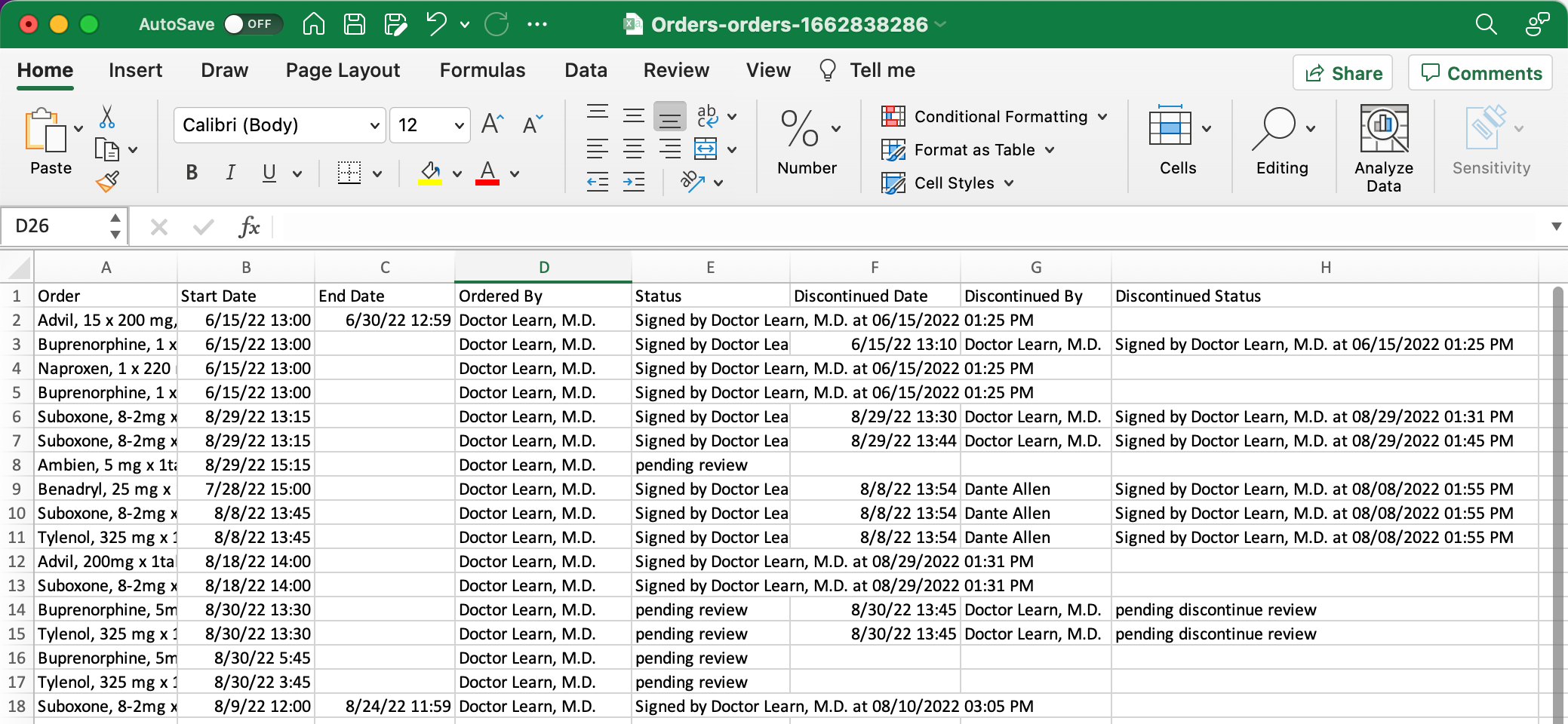Expand Format as Table dropdown
Viewport: 1568px width, 724px height.
(1050, 150)
